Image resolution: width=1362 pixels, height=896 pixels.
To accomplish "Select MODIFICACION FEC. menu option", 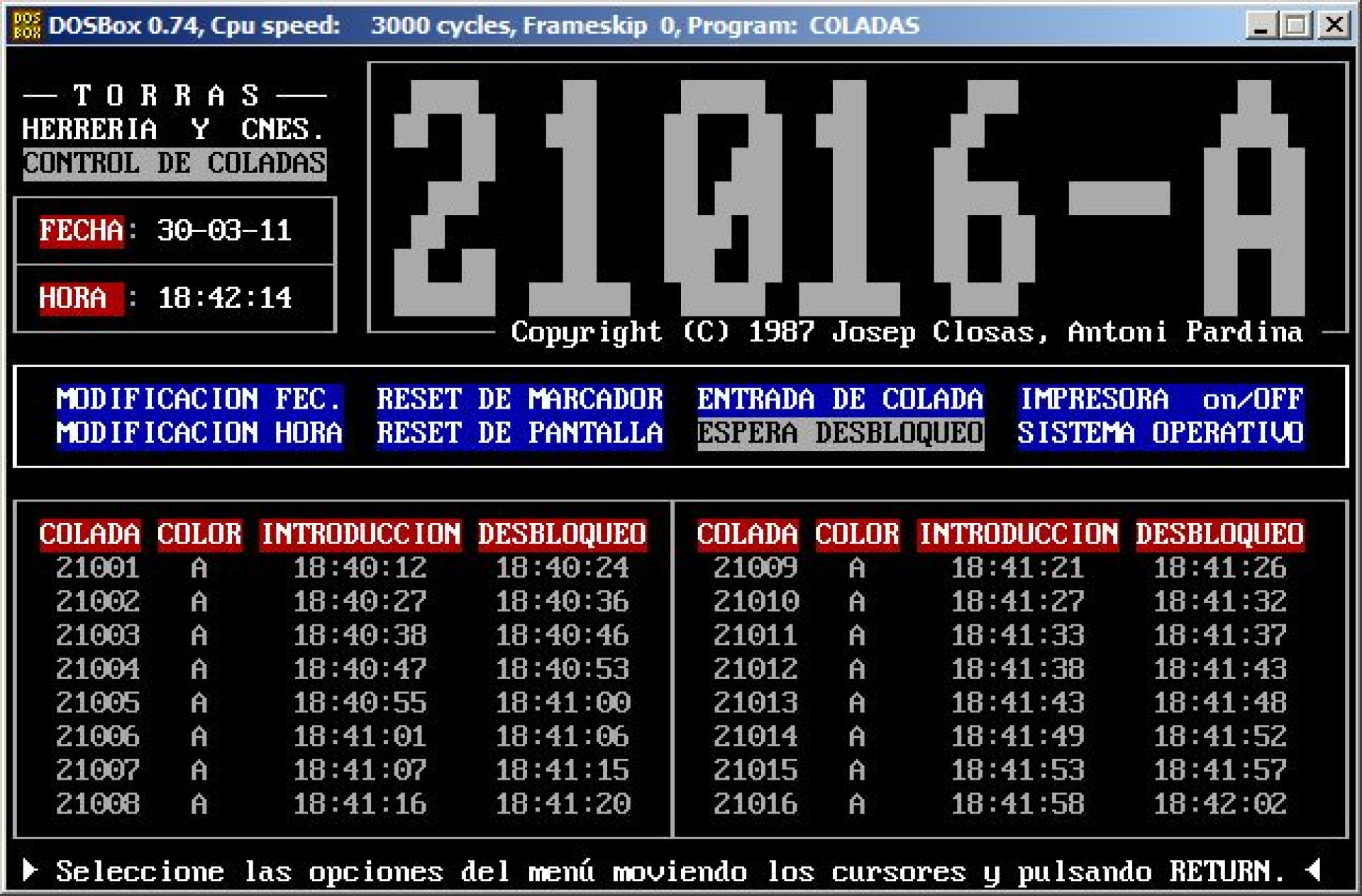I will coord(199,399).
